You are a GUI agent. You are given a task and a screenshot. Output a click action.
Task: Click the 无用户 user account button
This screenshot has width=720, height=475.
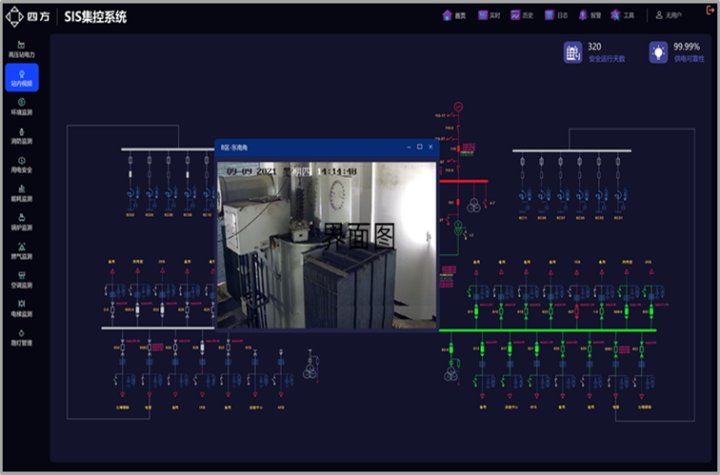pyautogui.click(x=667, y=16)
